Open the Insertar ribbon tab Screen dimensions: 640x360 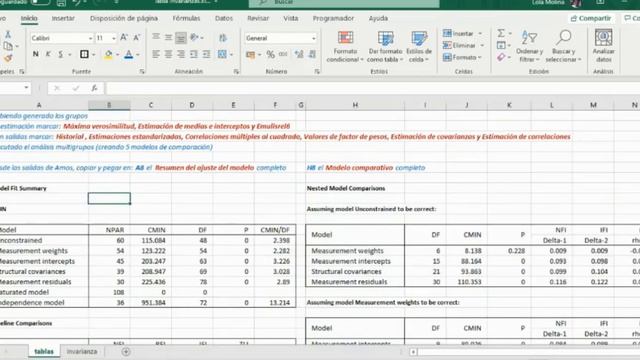63,18
